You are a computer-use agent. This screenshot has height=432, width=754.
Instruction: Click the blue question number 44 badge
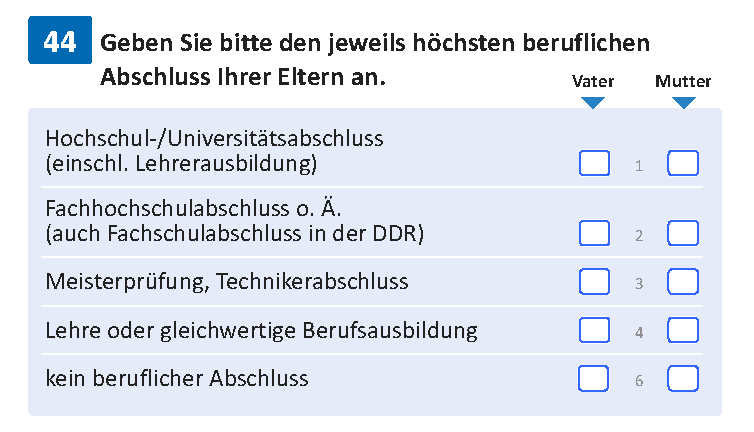pos(60,40)
